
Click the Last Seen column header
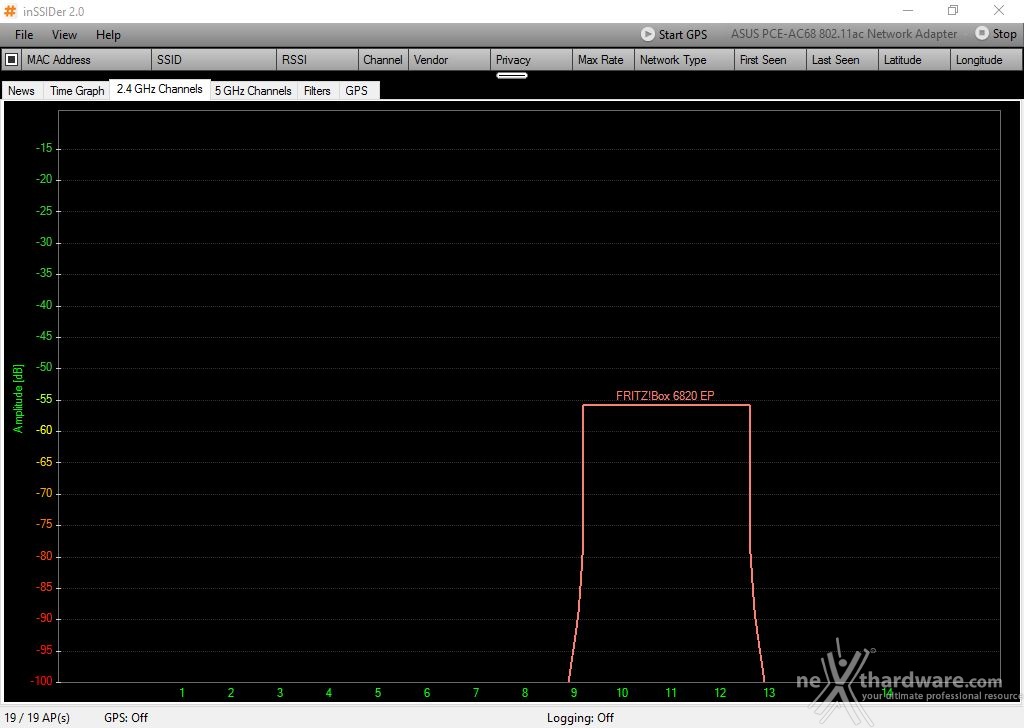(842, 59)
